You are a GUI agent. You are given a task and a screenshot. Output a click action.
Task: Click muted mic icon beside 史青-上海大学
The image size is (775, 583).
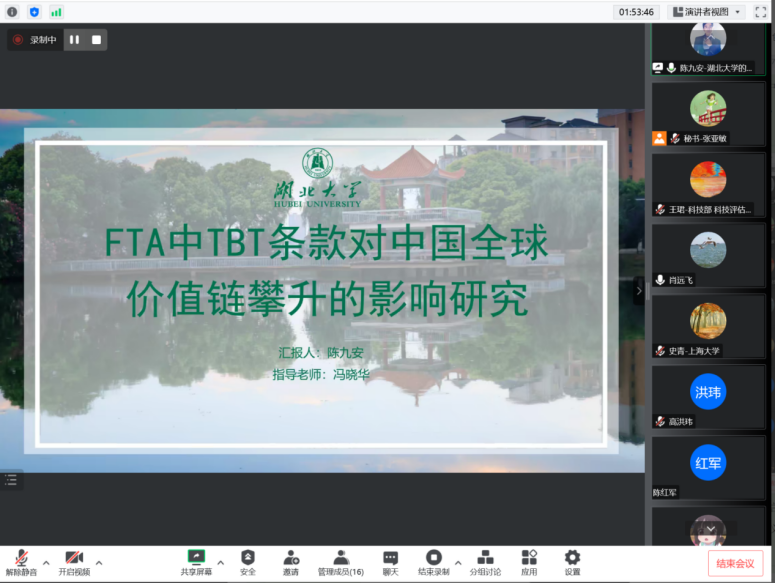tap(660, 351)
